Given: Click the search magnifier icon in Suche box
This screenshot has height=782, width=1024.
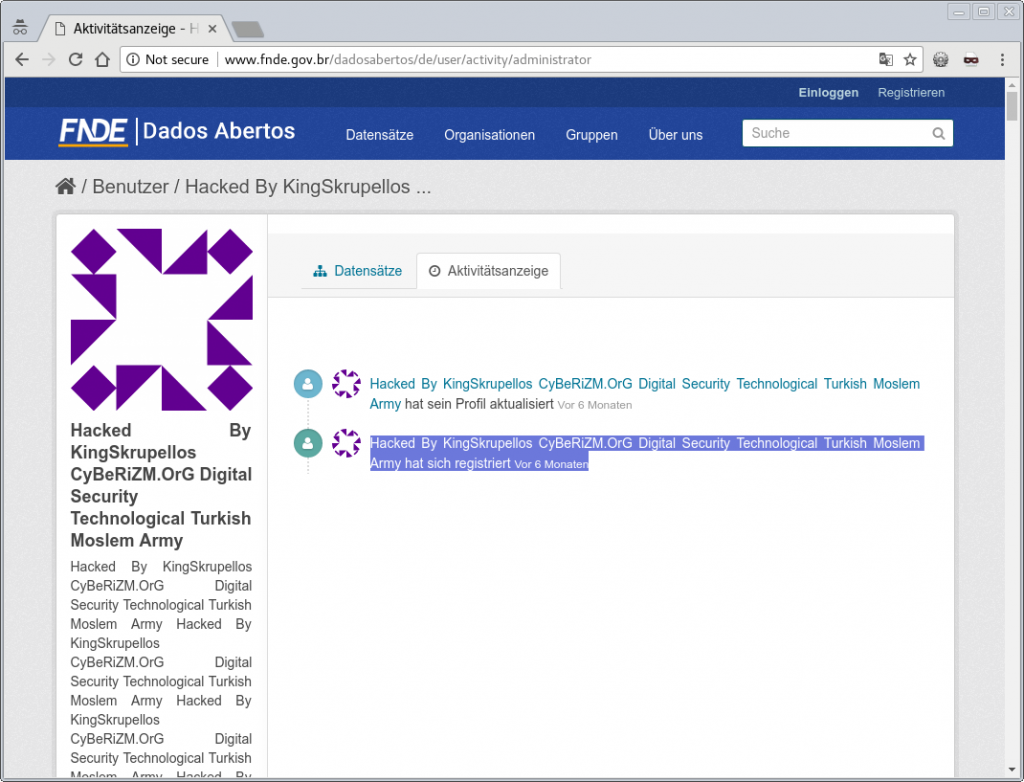Looking at the screenshot, I should (938, 133).
